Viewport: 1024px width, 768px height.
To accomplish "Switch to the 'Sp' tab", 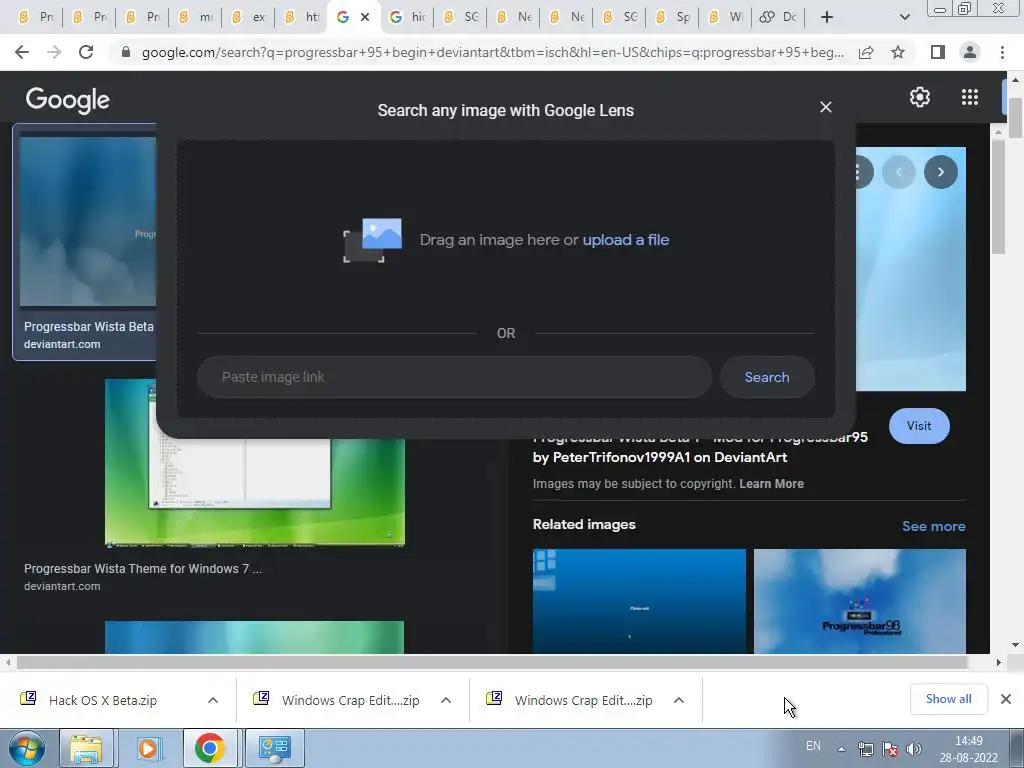I will pos(671,17).
